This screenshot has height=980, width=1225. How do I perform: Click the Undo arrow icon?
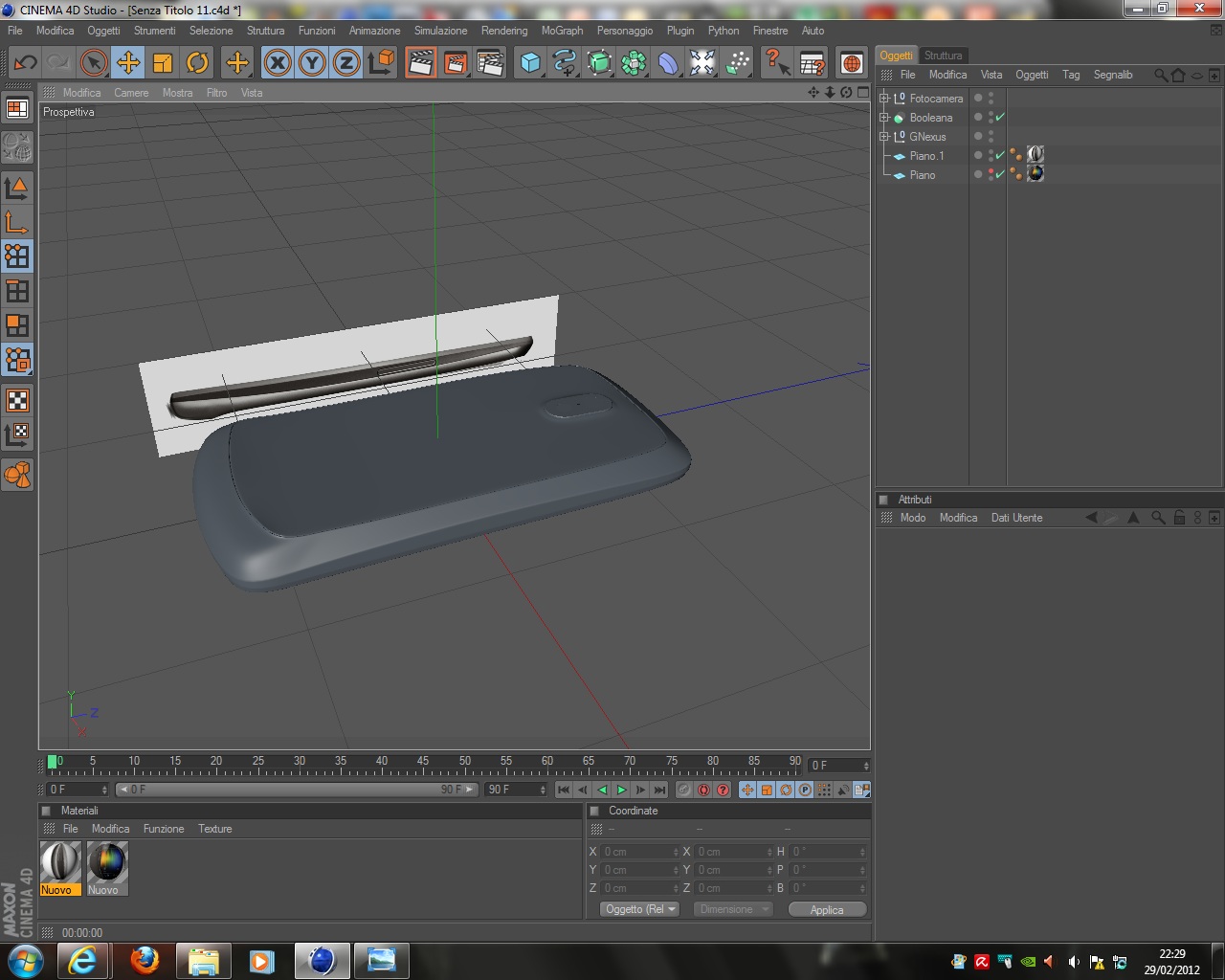[25, 63]
